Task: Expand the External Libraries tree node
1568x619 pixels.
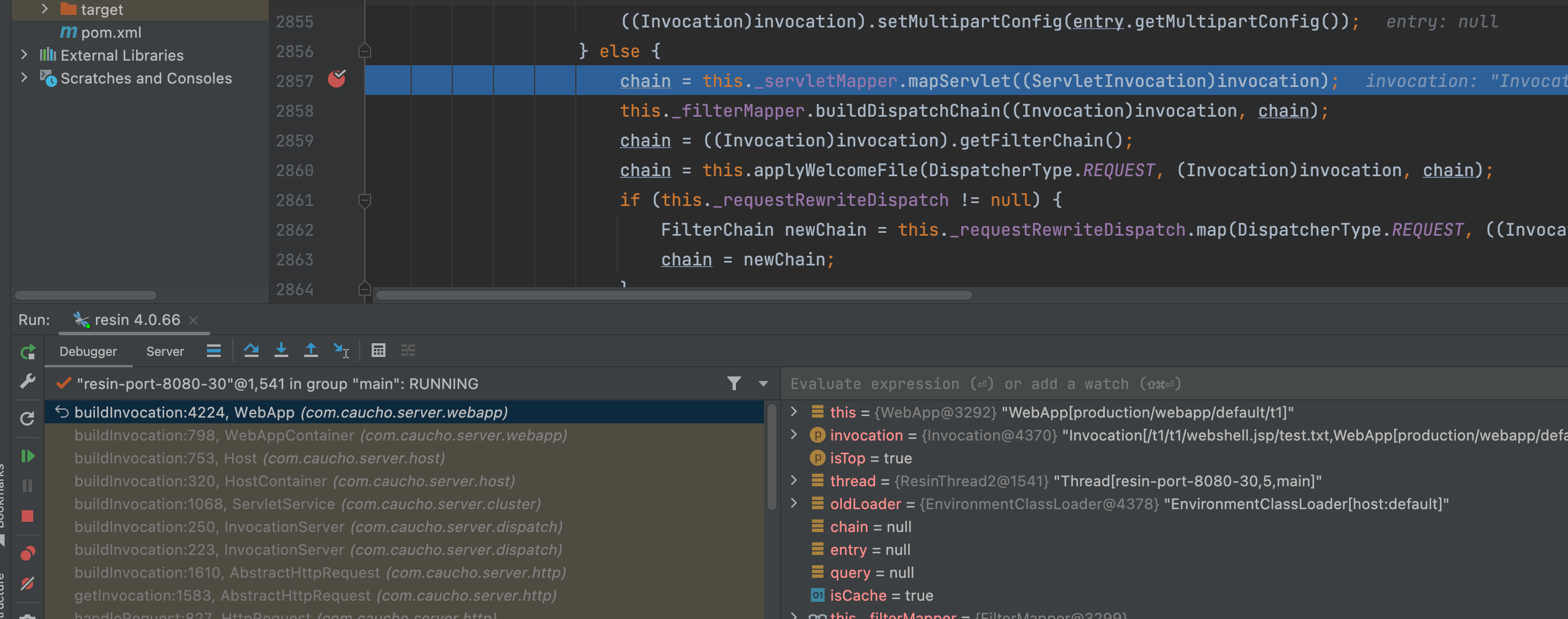Action: (x=24, y=55)
